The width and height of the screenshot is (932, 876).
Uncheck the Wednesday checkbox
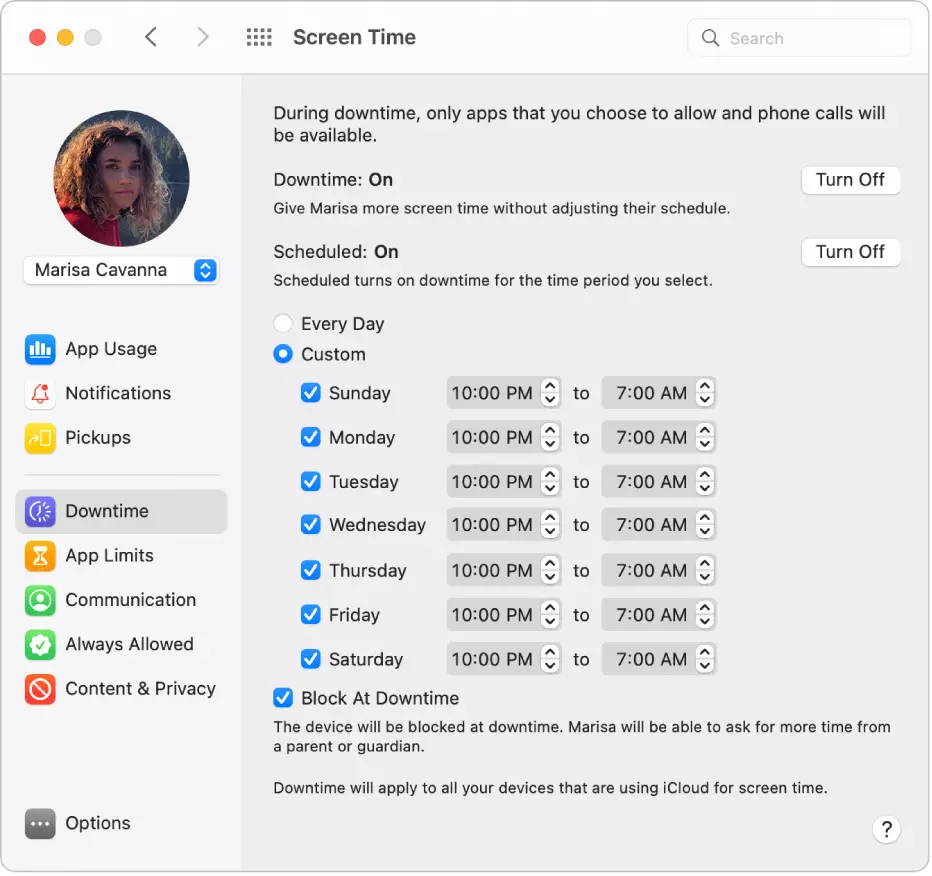click(x=311, y=525)
